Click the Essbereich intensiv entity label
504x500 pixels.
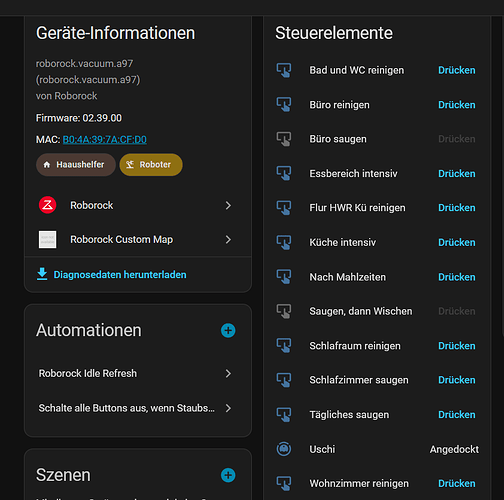click(x=353, y=174)
